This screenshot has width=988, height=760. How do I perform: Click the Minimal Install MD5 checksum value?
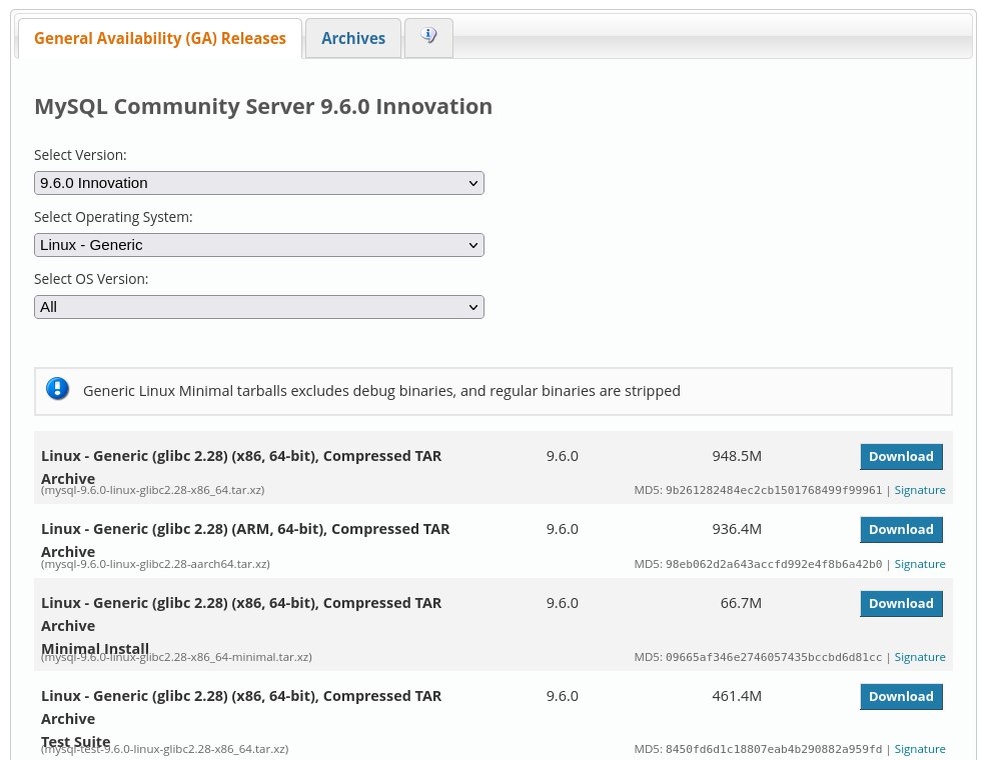click(773, 657)
